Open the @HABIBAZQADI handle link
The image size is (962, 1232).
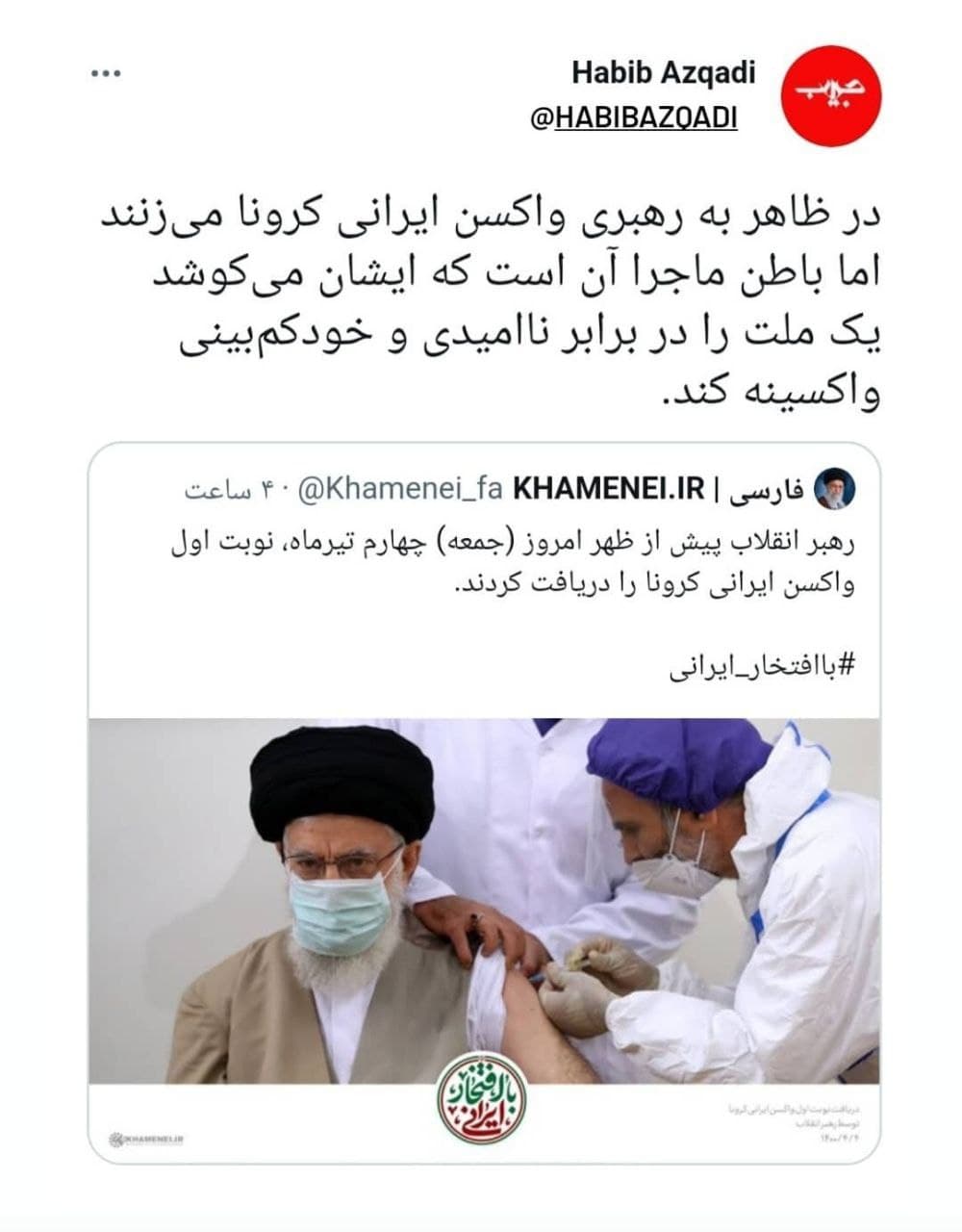click(633, 117)
